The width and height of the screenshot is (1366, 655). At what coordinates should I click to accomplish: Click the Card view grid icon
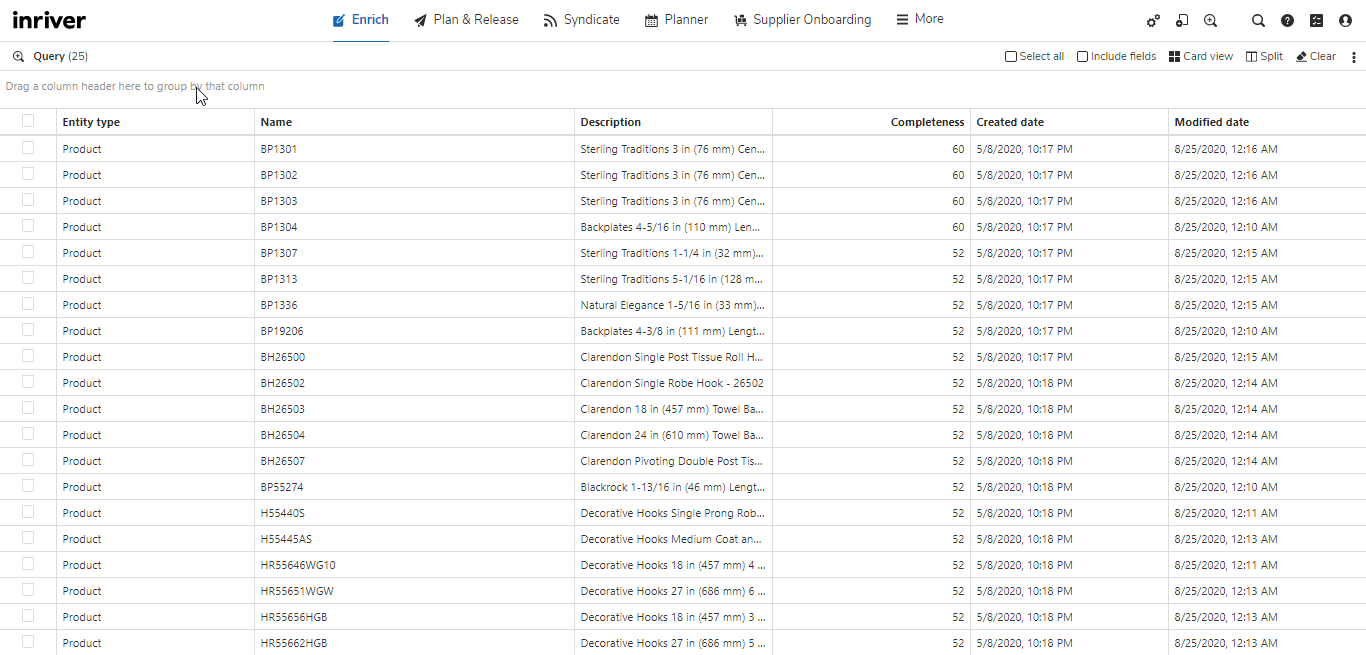[x=1174, y=57]
